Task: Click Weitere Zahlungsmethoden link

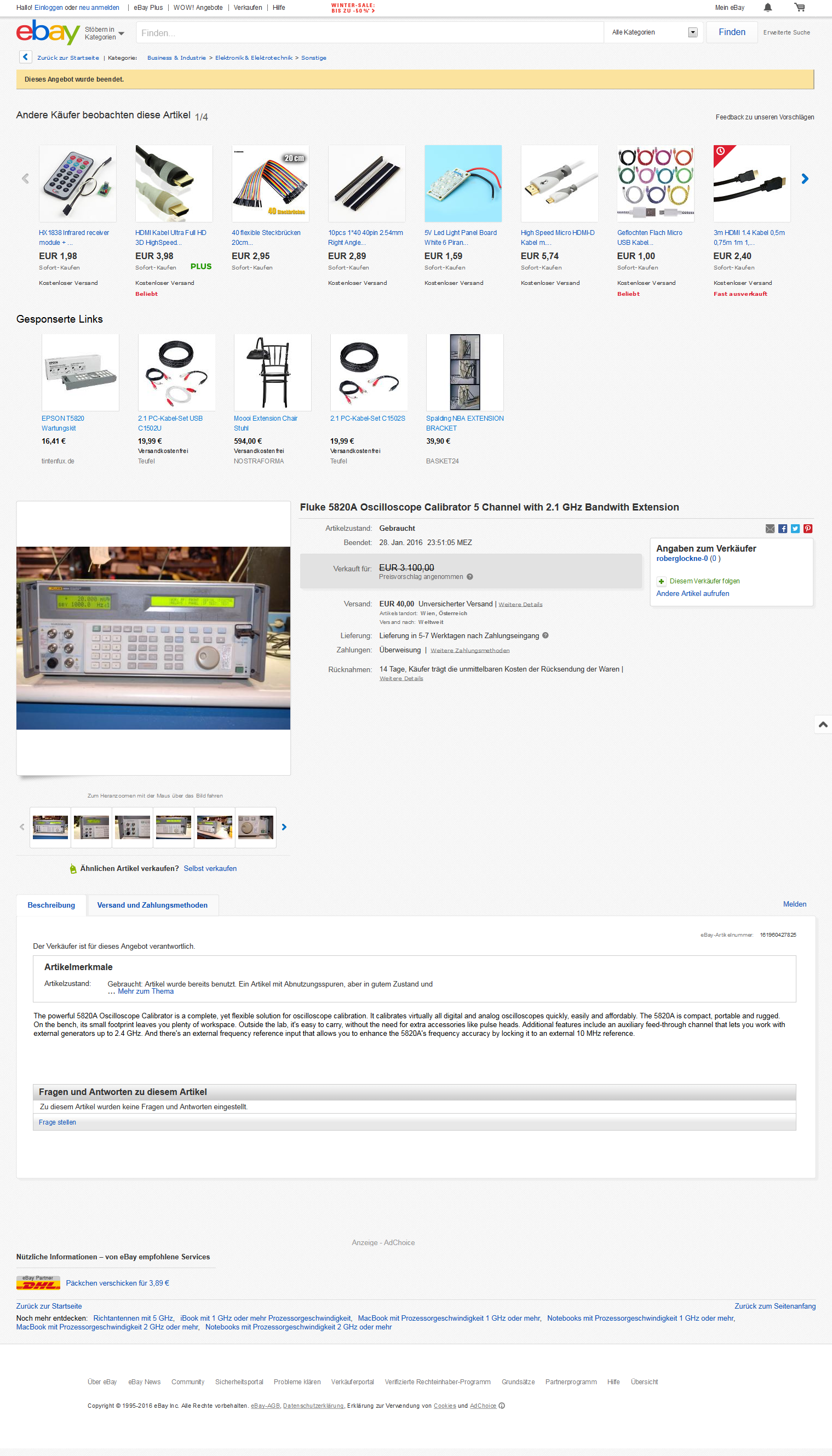Action: tap(470, 650)
